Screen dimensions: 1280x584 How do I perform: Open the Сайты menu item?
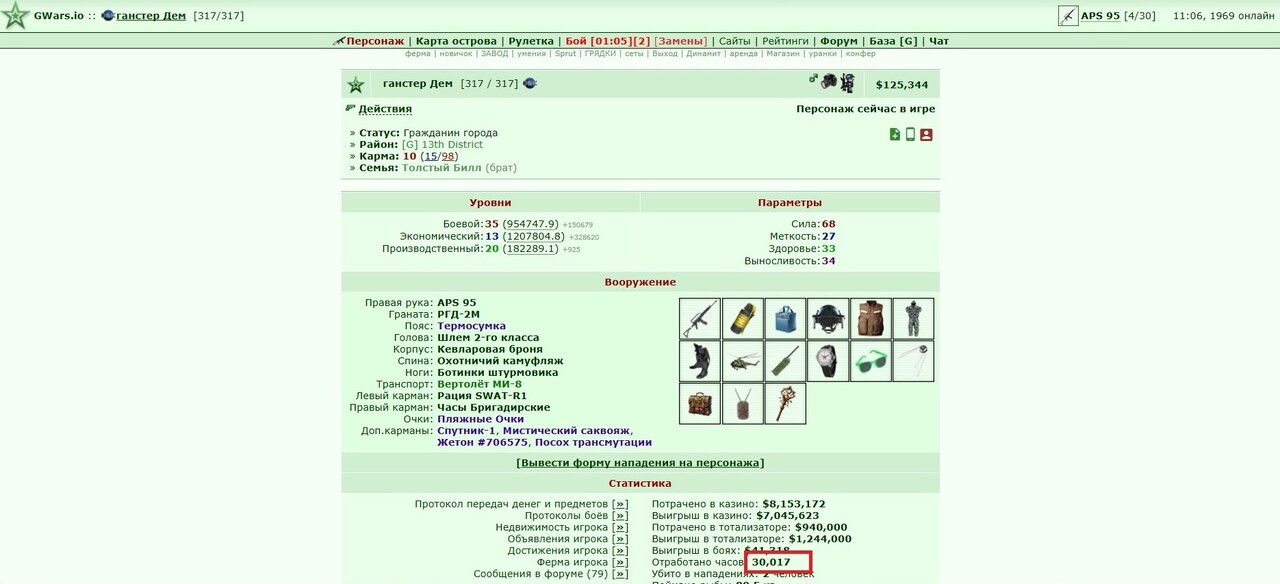pos(735,41)
